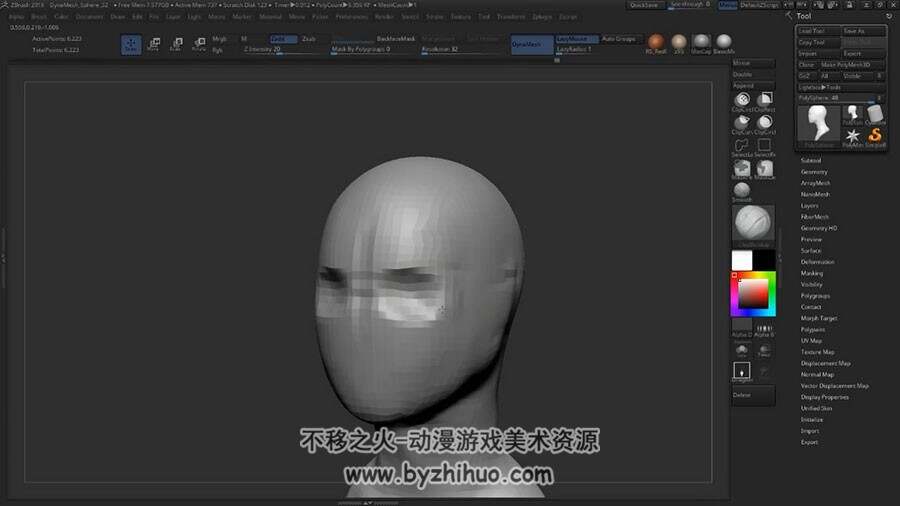Toggle the LazyMouse button

pos(576,39)
